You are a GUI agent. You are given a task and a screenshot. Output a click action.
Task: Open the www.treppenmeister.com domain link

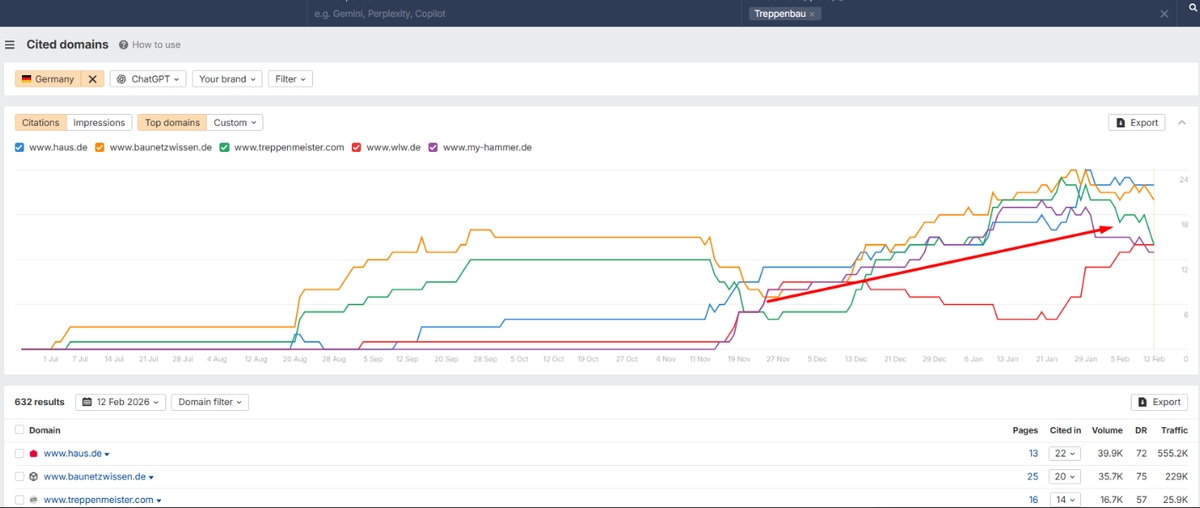98,500
